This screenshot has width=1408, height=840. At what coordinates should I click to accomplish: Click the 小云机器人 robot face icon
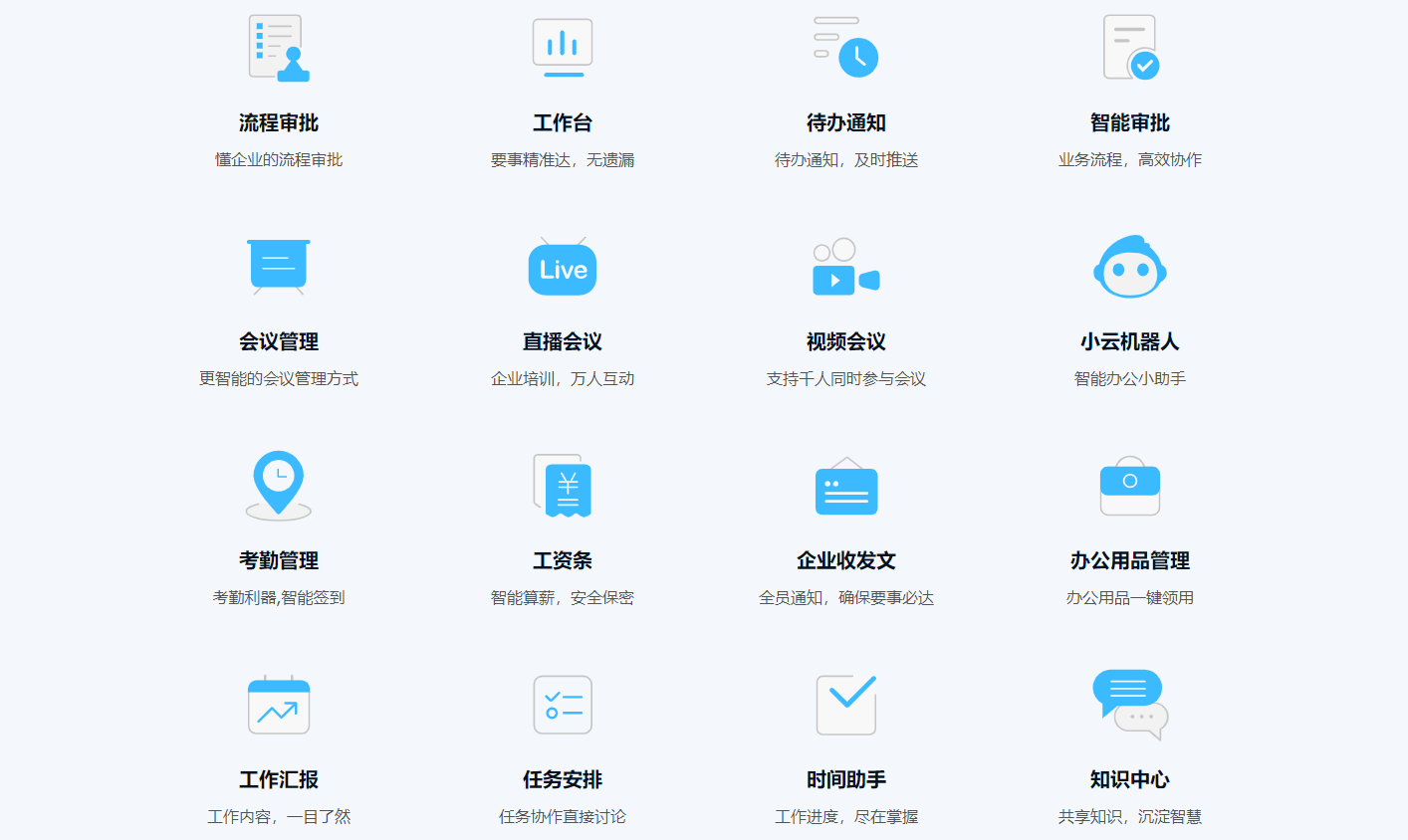tap(1130, 267)
